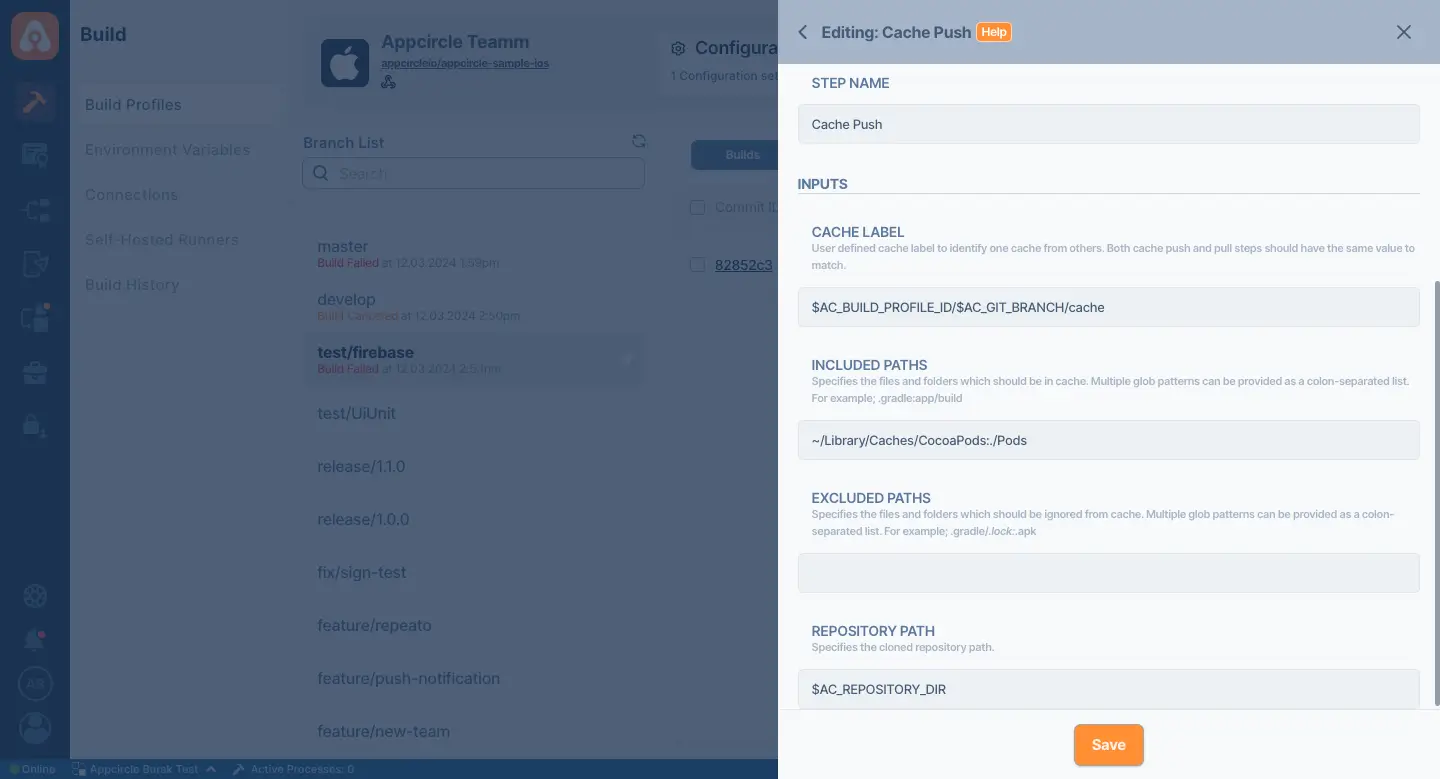Go to Self-Hosted Runners menu item
Image resolution: width=1440 pixels, height=779 pixels.
point(161,240)
